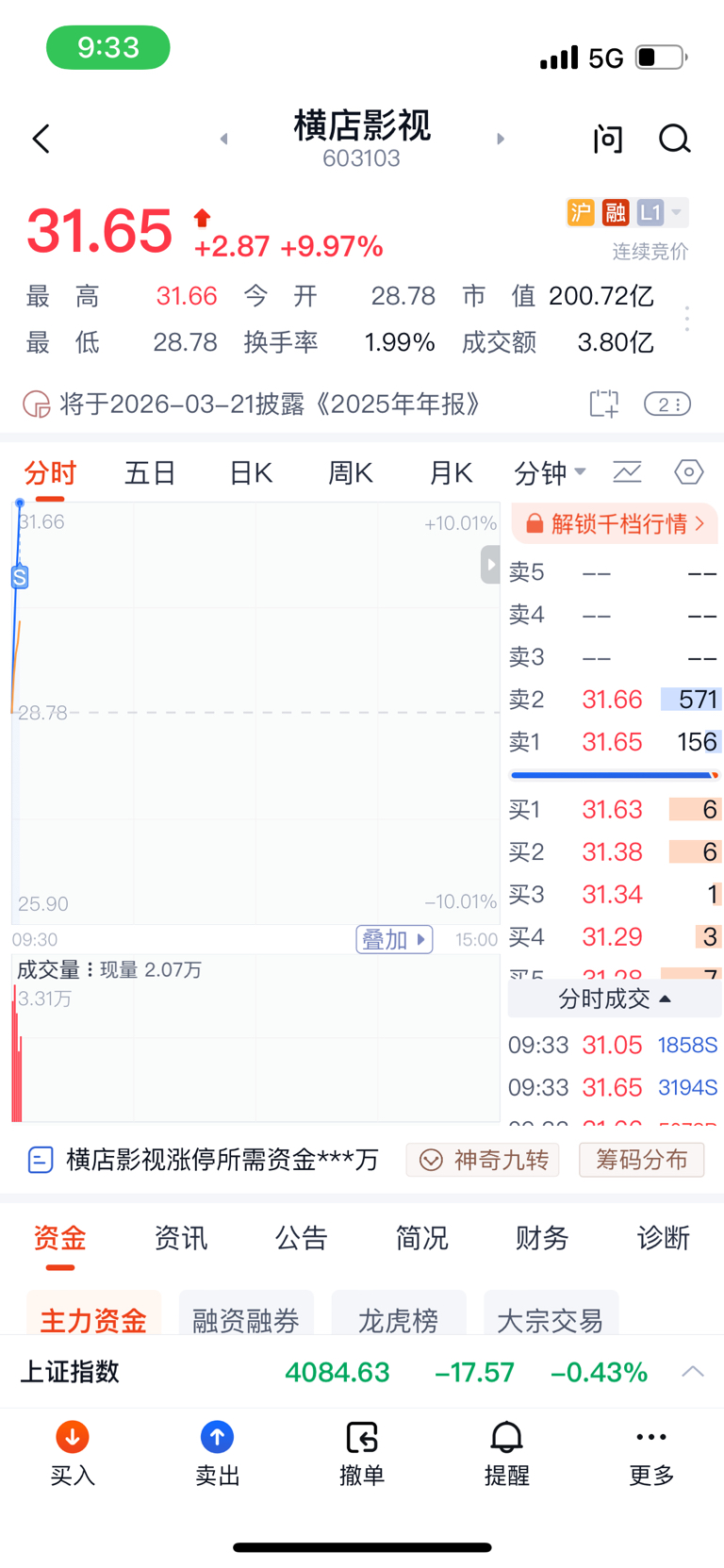Tap the 买入 buy icon

coord(73,1438)
